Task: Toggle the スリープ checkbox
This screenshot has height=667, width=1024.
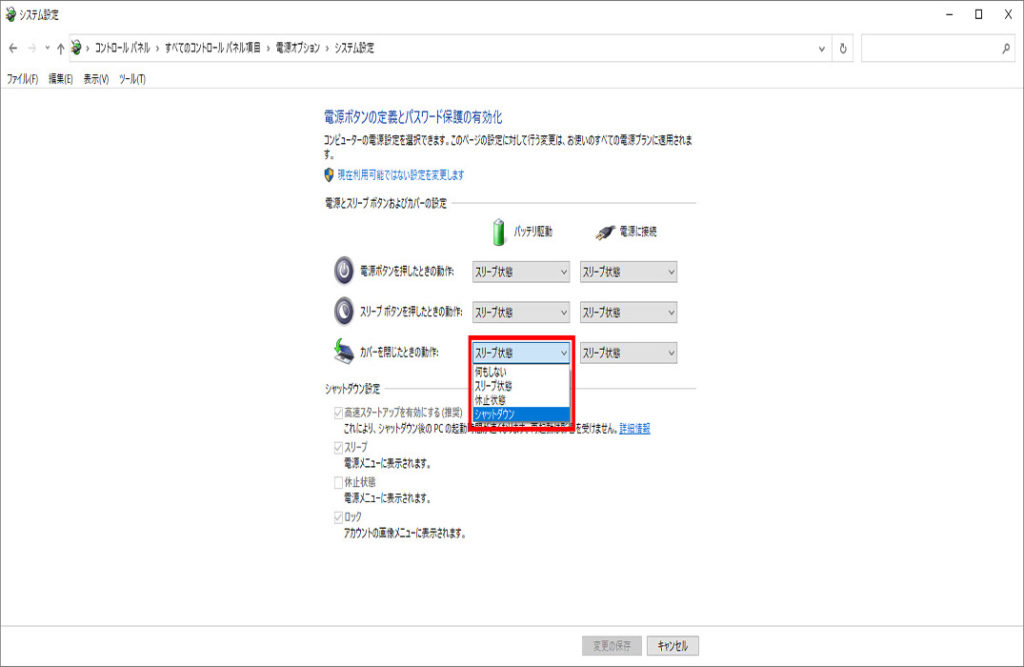Action: pyautogui.click(x=338, y=447)
